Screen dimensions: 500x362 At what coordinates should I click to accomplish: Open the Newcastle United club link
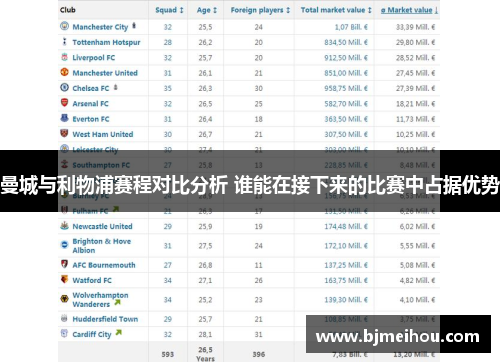coord(102,226)
